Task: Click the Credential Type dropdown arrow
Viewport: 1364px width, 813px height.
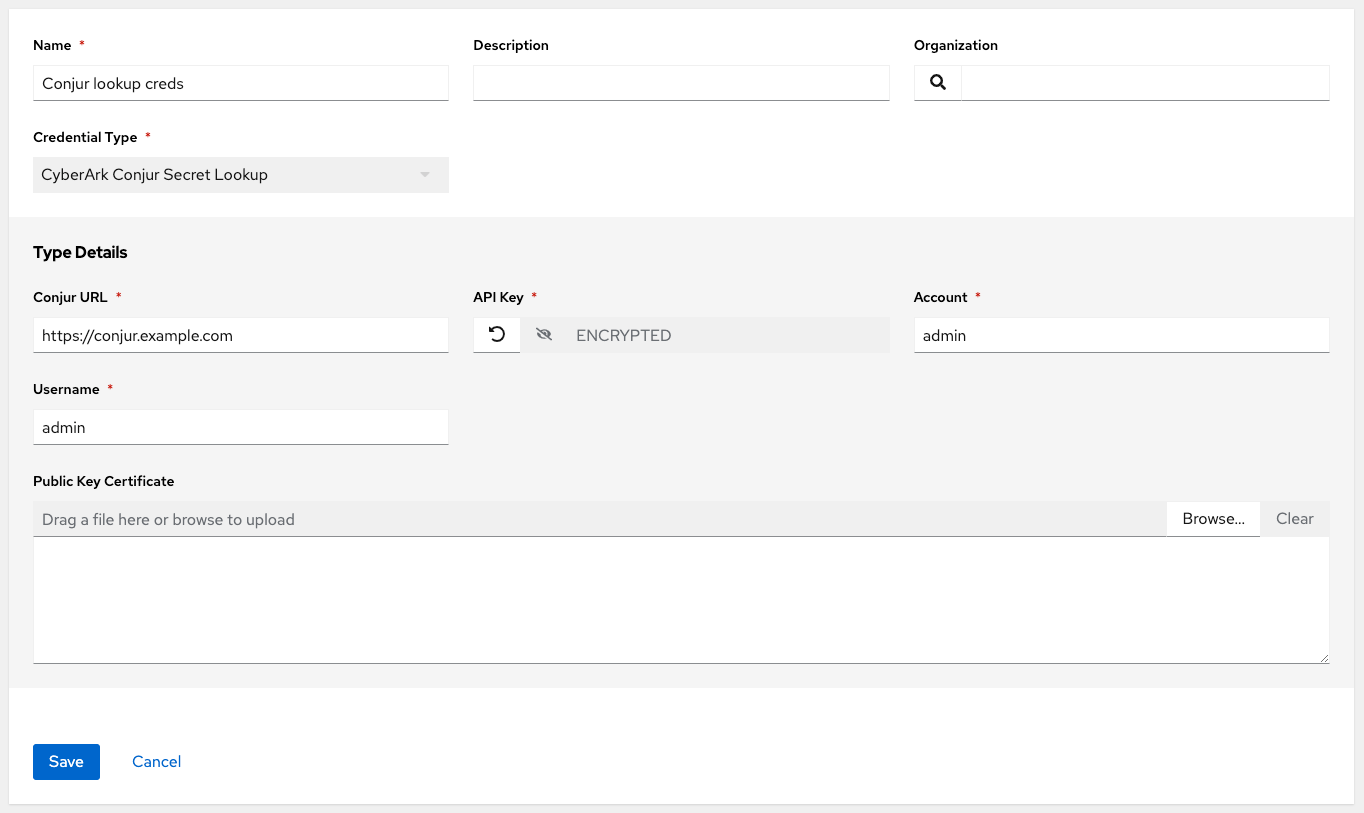Action: click(424, 174)
